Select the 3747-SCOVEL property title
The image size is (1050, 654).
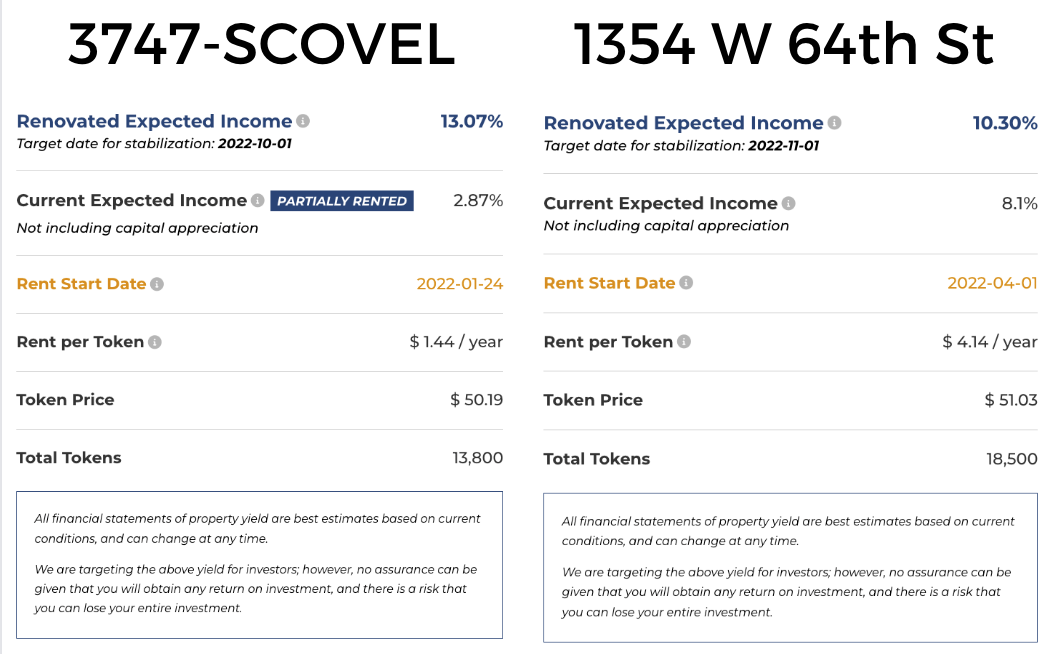[261, 44]
